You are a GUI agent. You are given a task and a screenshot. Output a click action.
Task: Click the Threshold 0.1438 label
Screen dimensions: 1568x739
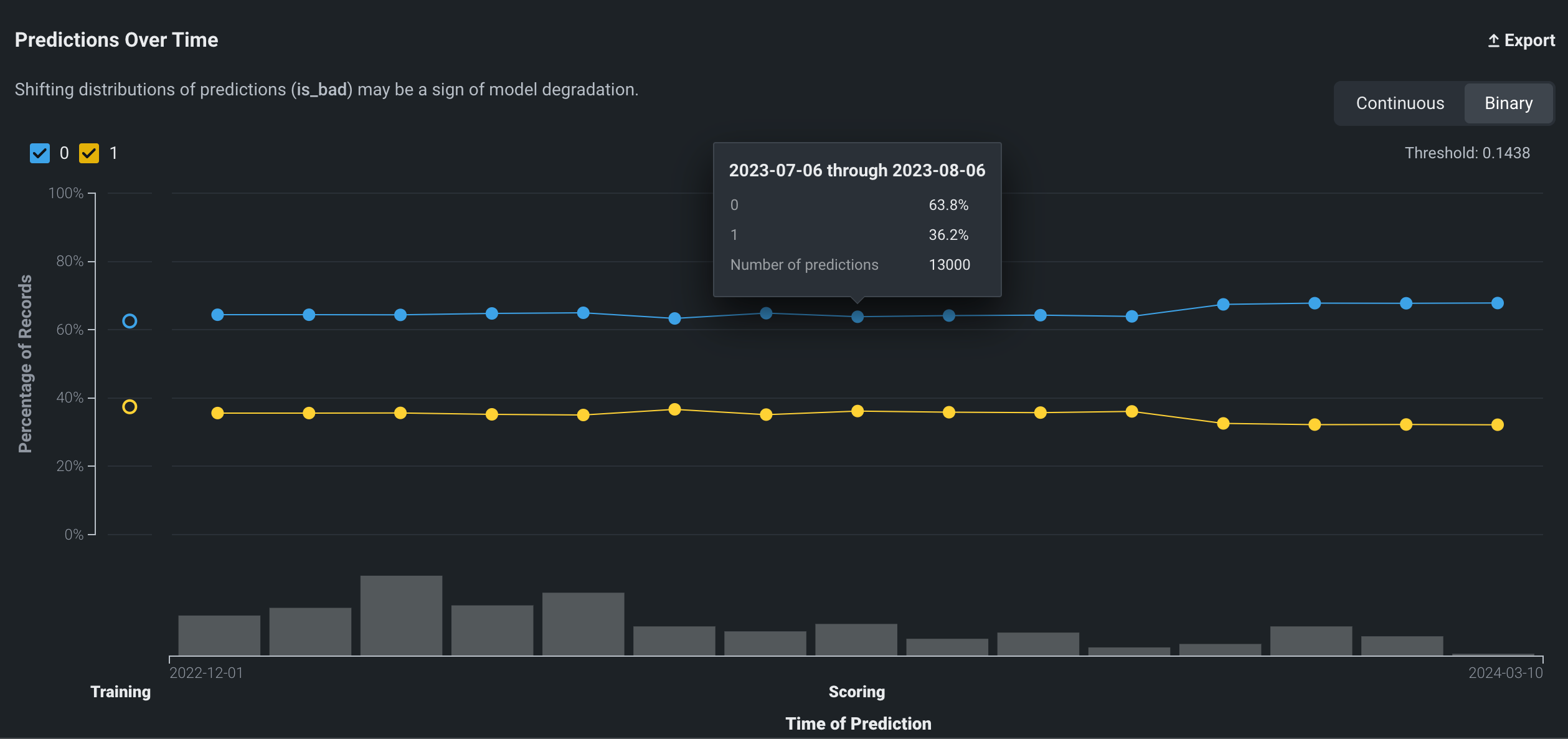pos(1466,153)
